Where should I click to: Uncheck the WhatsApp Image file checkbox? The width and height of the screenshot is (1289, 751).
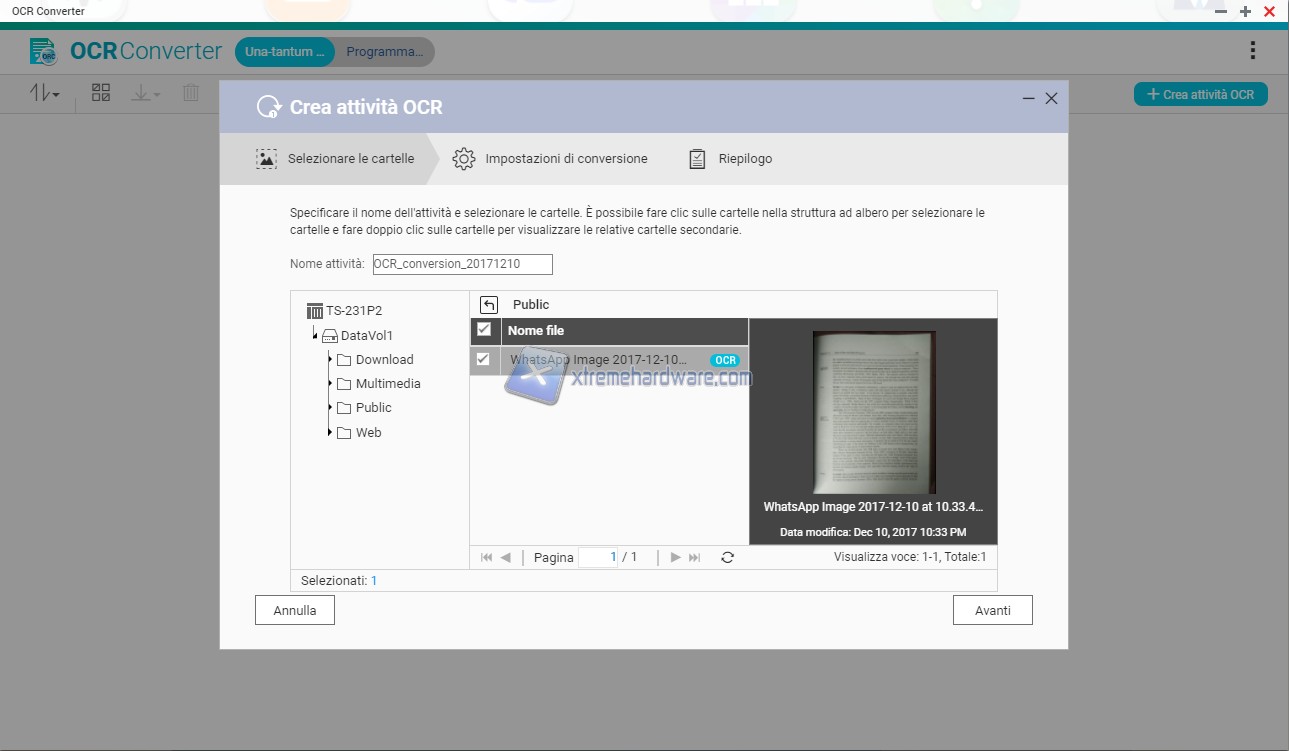484,360
